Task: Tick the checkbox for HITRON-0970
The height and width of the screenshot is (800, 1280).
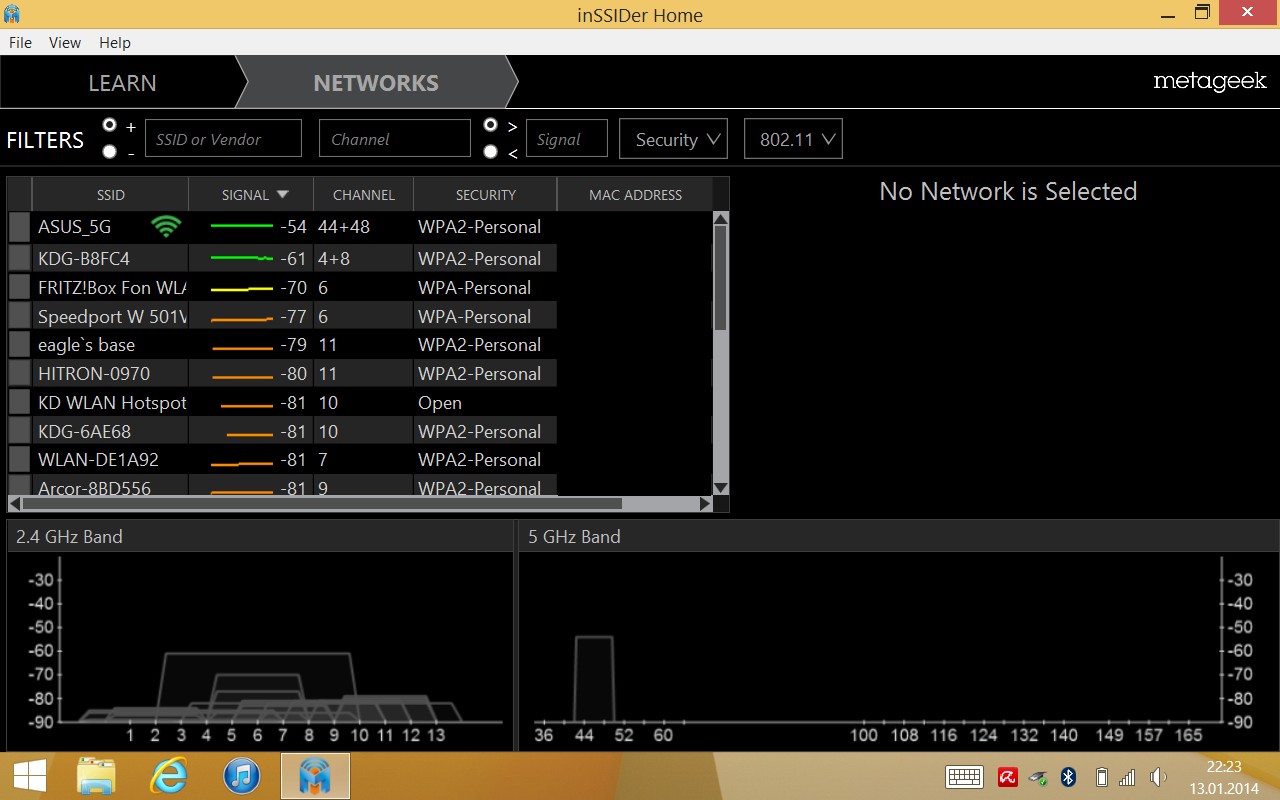Action: tap(19, 374)
